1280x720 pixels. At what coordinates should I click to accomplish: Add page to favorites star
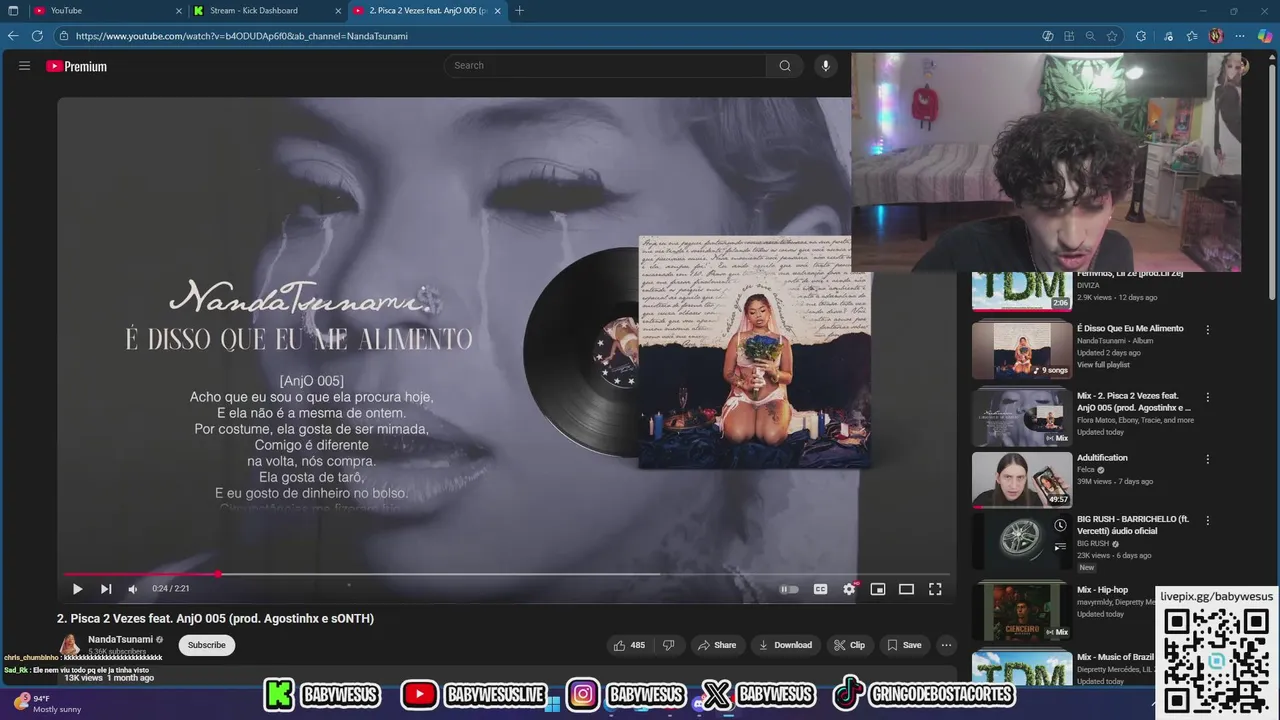(1112, 36)
